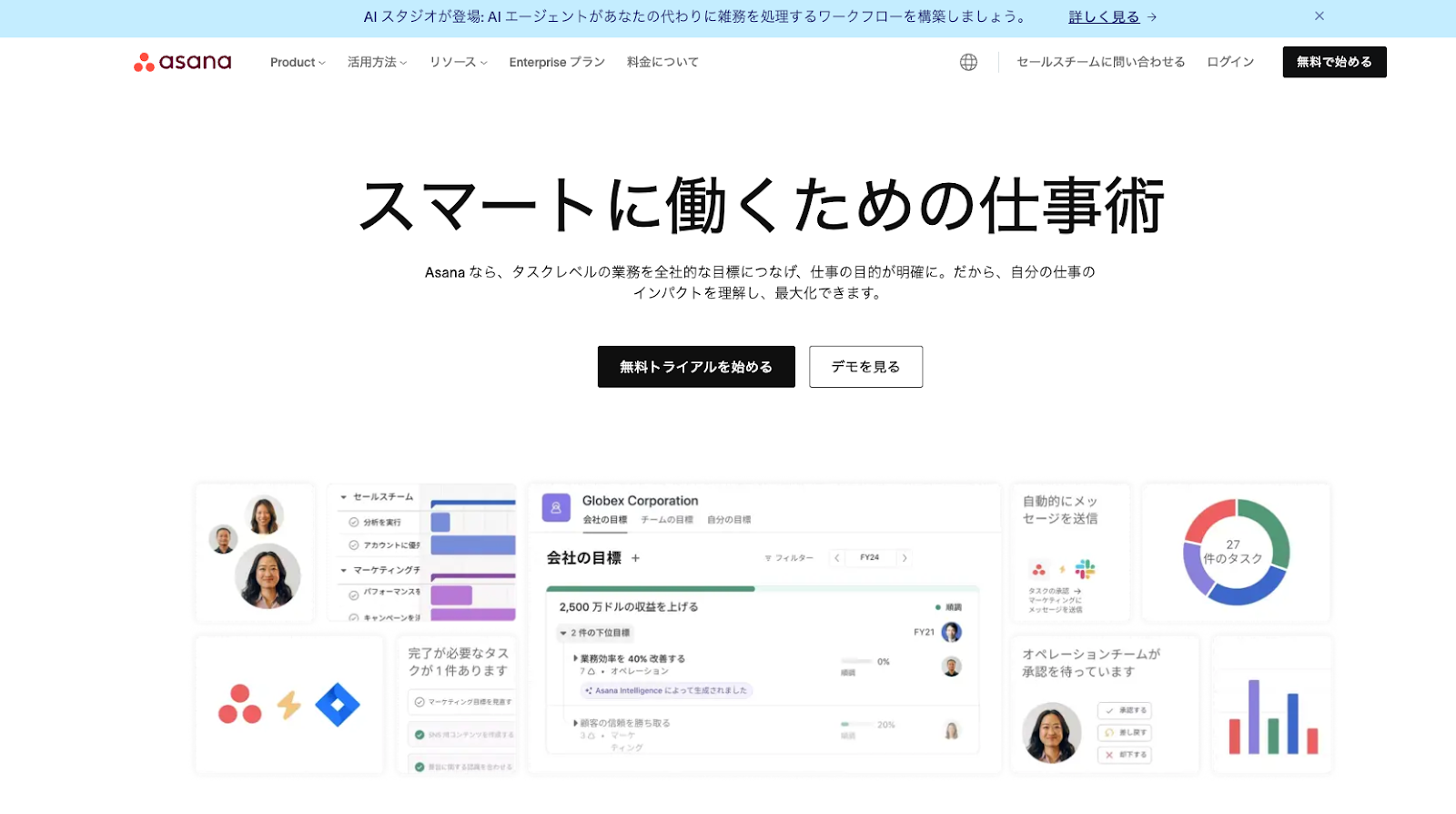Switch to the 自分の目標 tab
The width and height of the screenshot is (1456, 814).
pos(729,520)
